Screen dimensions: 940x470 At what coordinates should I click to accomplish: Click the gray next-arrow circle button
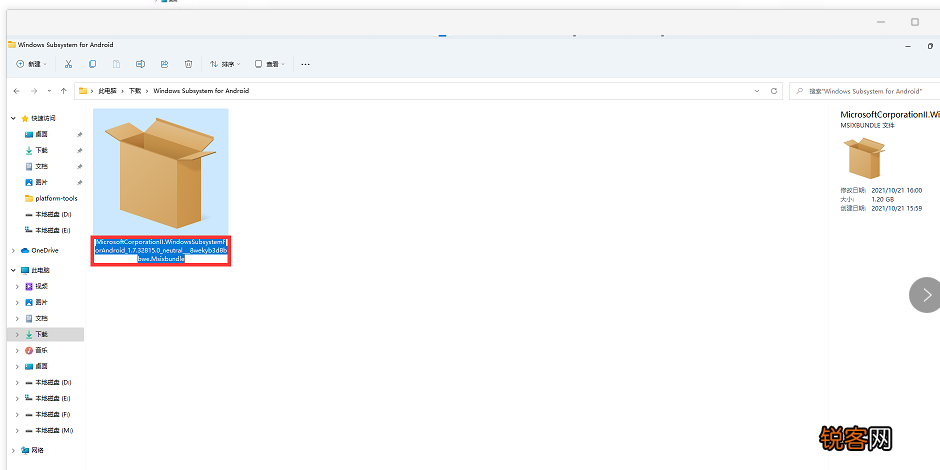(926, 294)
